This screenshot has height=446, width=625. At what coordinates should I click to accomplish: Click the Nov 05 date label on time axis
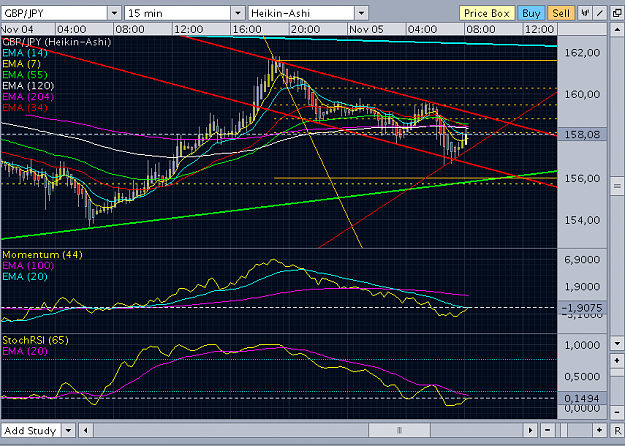pyautogui.click(x=366, y=29)
